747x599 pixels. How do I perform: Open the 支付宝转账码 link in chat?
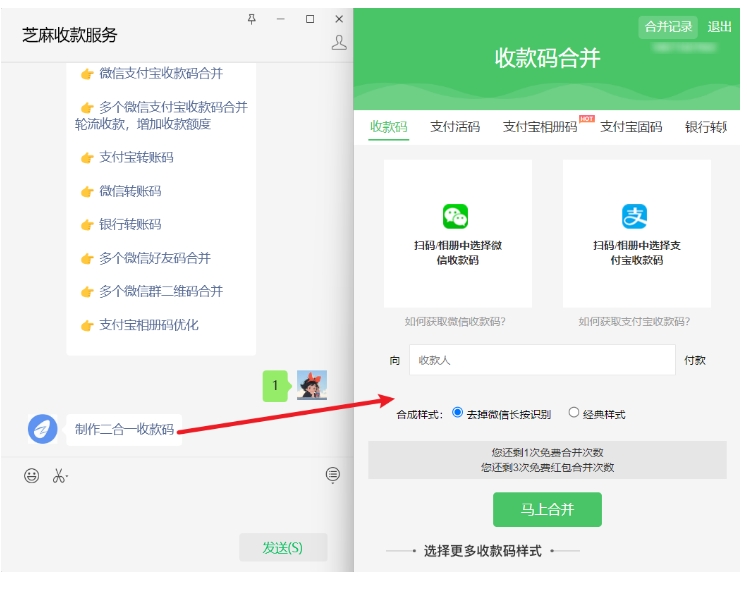[136, 157]
